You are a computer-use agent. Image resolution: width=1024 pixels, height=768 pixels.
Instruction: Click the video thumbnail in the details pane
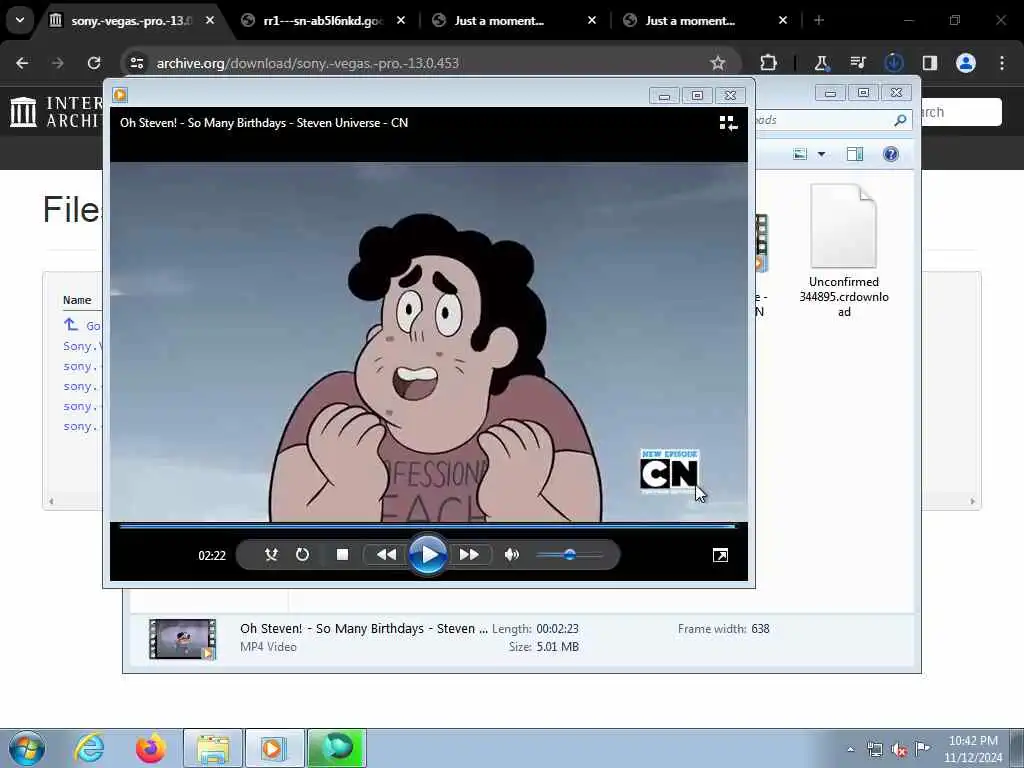coord(182,639)
